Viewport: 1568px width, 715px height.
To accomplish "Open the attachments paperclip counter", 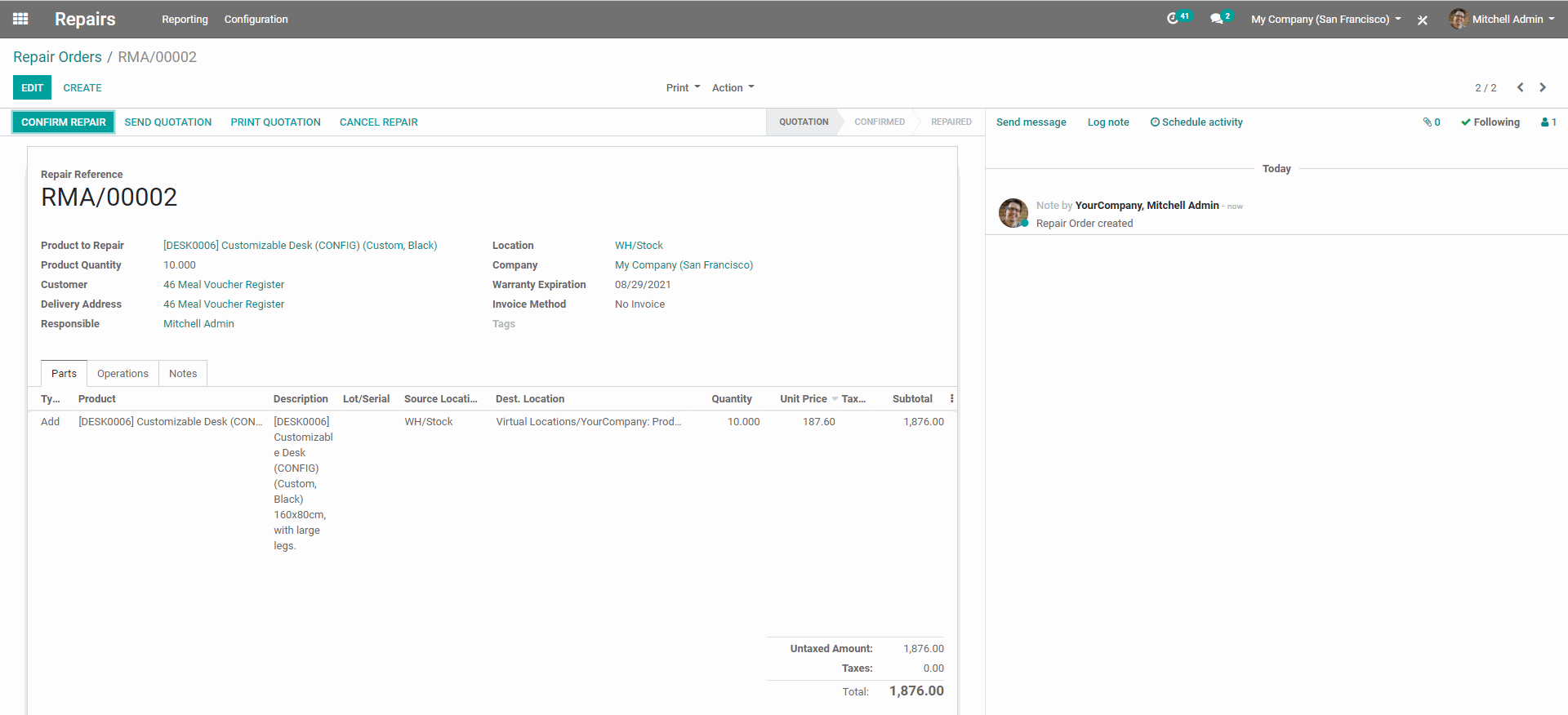I will [1432, 122].
